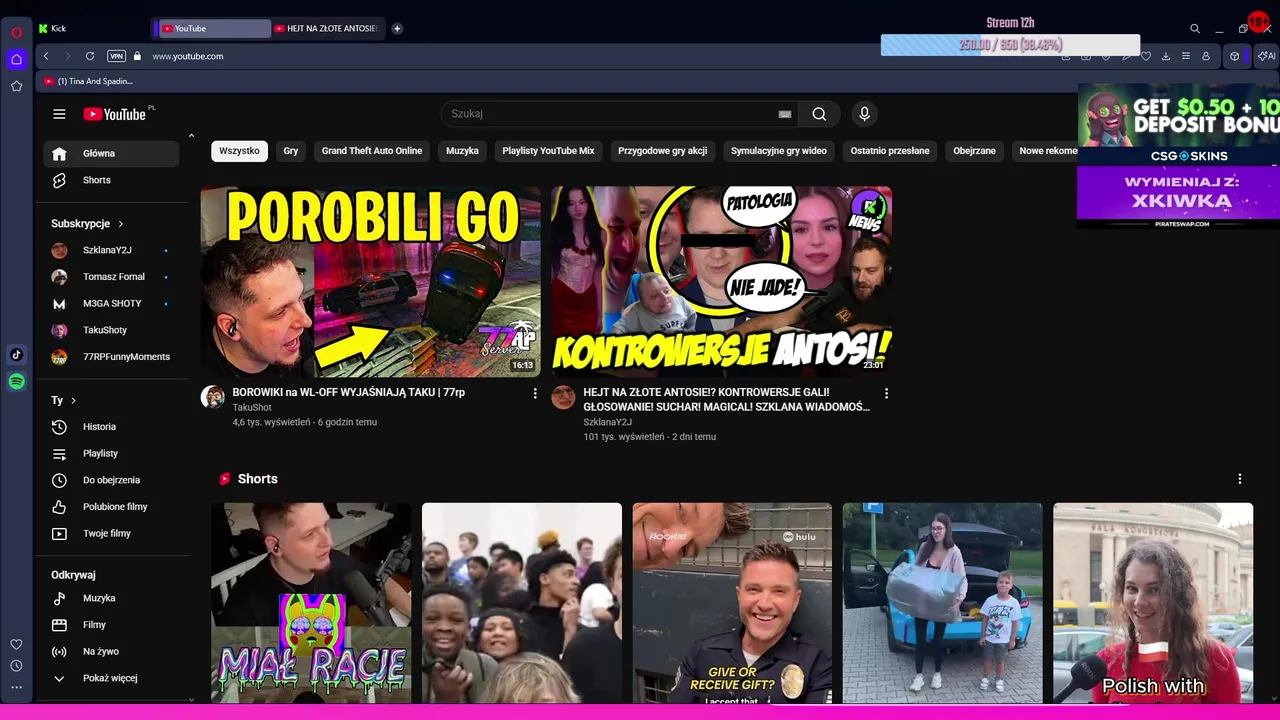The image size is (1280, 720).
Task: Open Na żywo in Odkrywaj section
Action: [x=111, y=651]
